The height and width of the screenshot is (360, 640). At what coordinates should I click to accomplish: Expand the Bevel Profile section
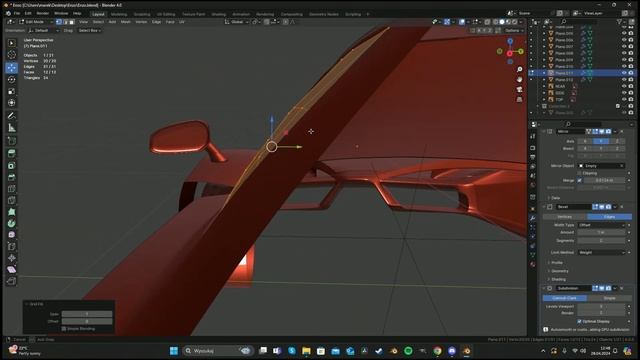coord(557,262)
